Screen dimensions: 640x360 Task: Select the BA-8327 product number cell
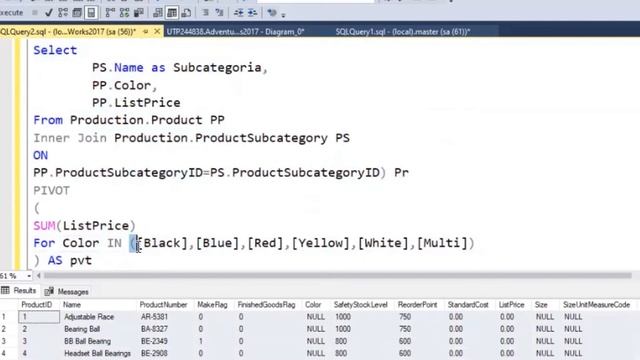pyautogui.click(x=154, y=329)
